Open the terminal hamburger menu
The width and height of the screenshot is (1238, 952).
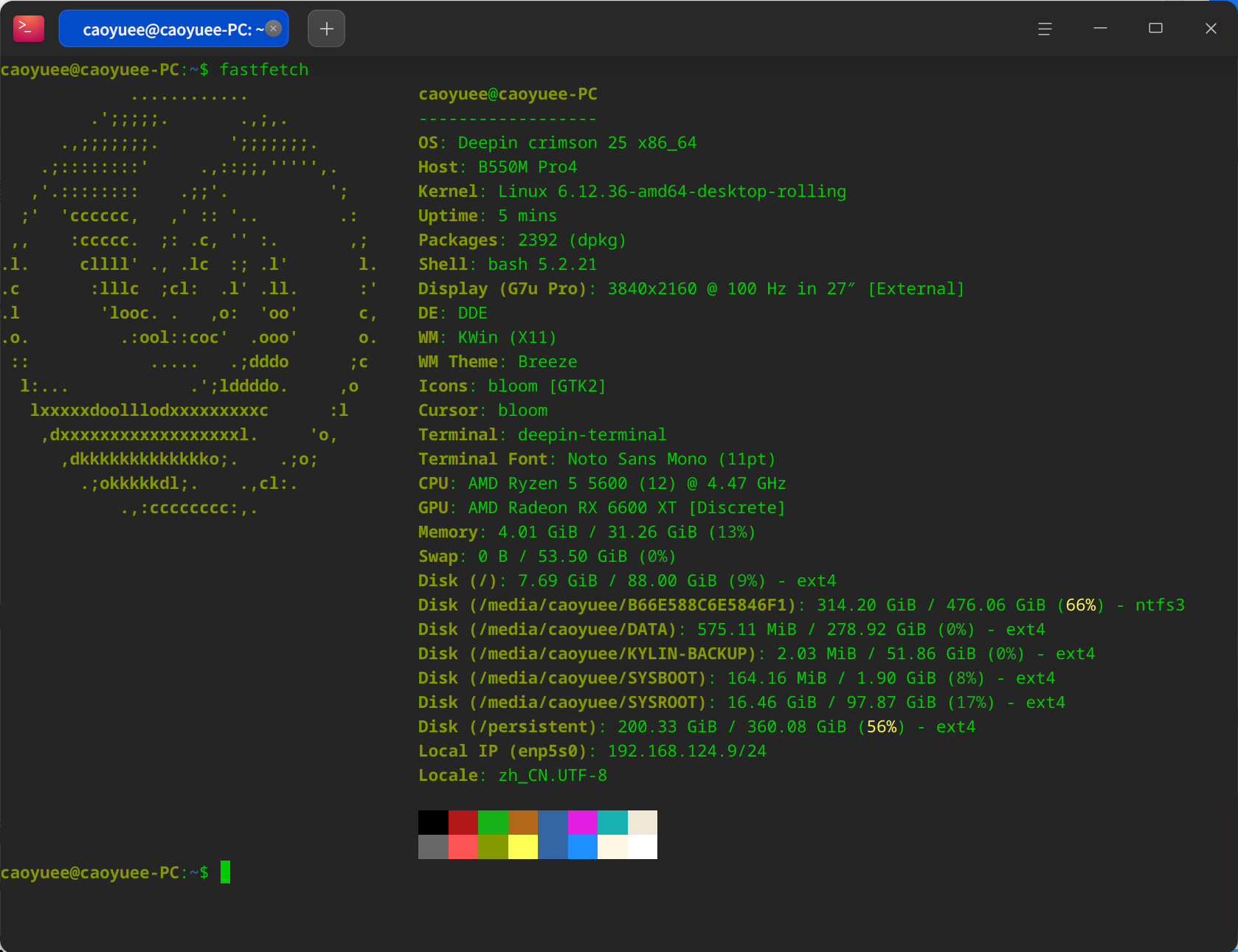coord(1045,29)
